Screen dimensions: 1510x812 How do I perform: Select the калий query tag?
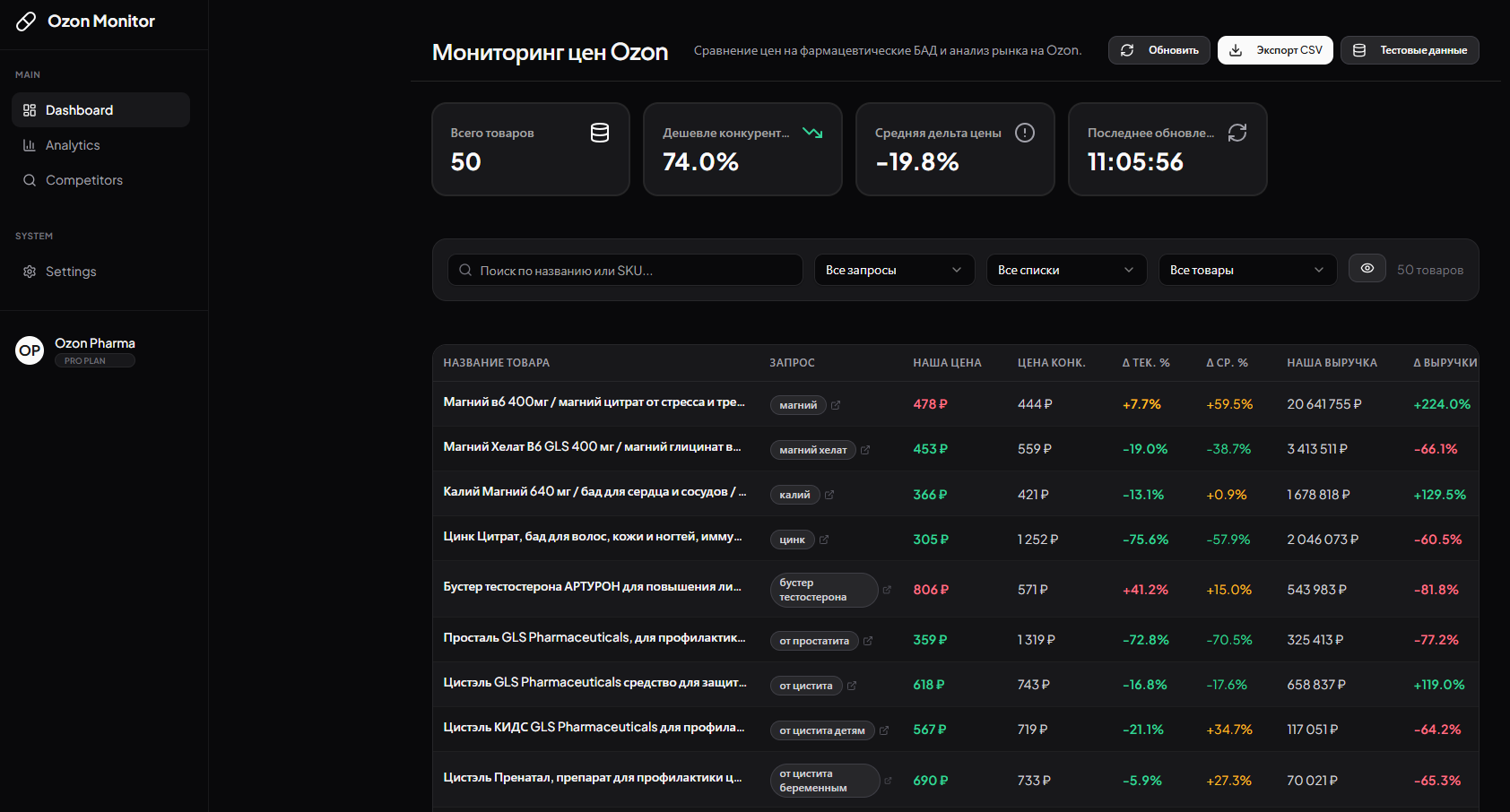tap(794, 495)
